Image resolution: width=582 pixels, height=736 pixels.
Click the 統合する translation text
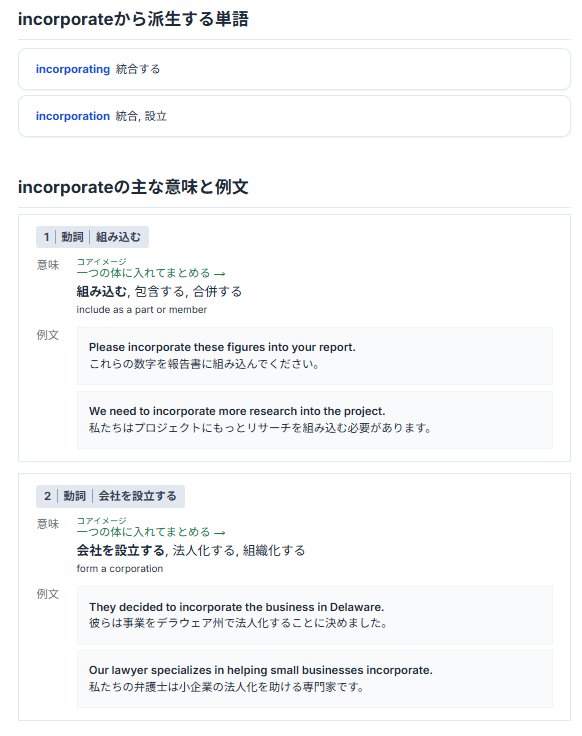coord(138,69)
